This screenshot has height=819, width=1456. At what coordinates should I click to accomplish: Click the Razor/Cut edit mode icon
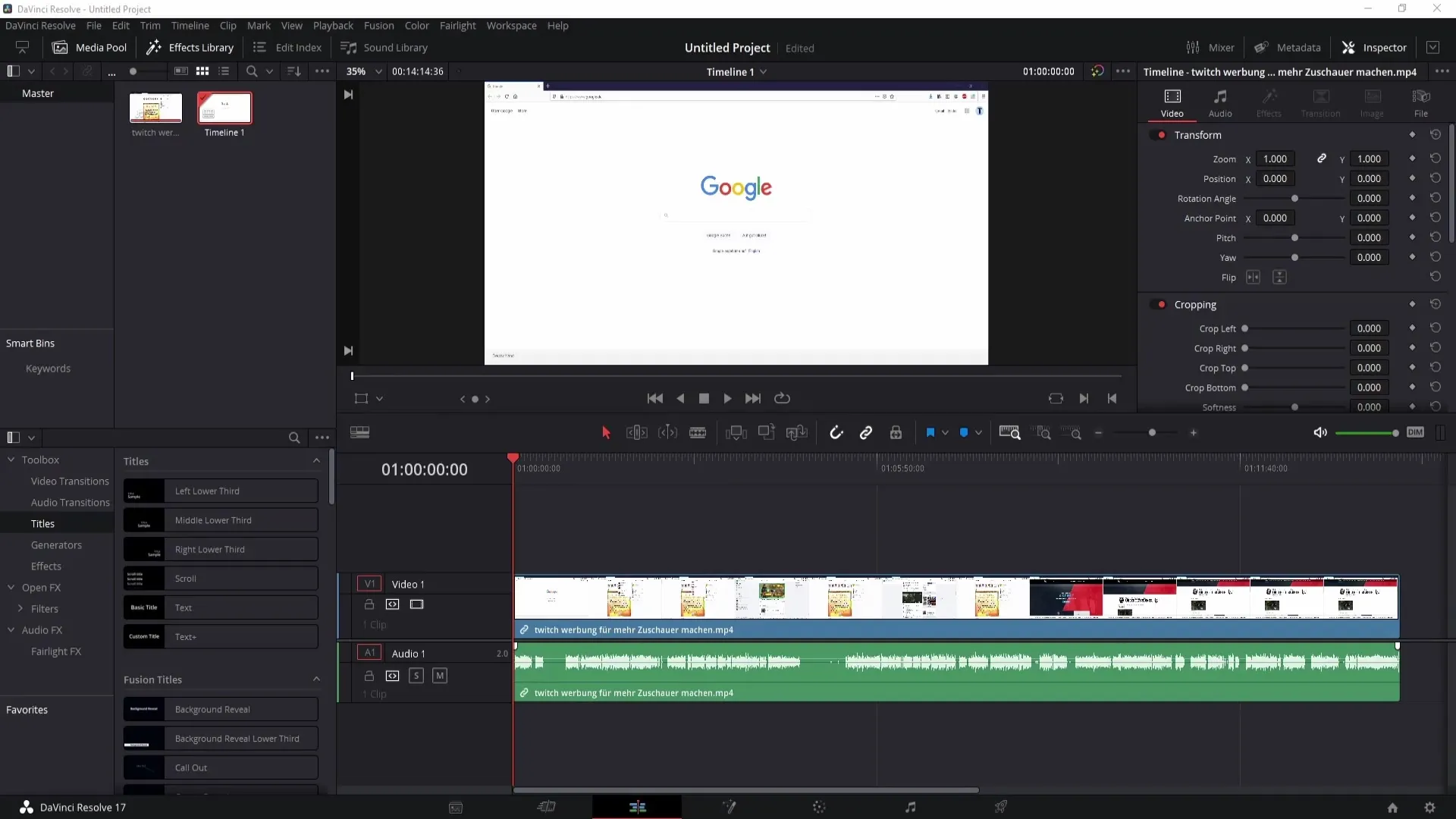tap(698, 432)
